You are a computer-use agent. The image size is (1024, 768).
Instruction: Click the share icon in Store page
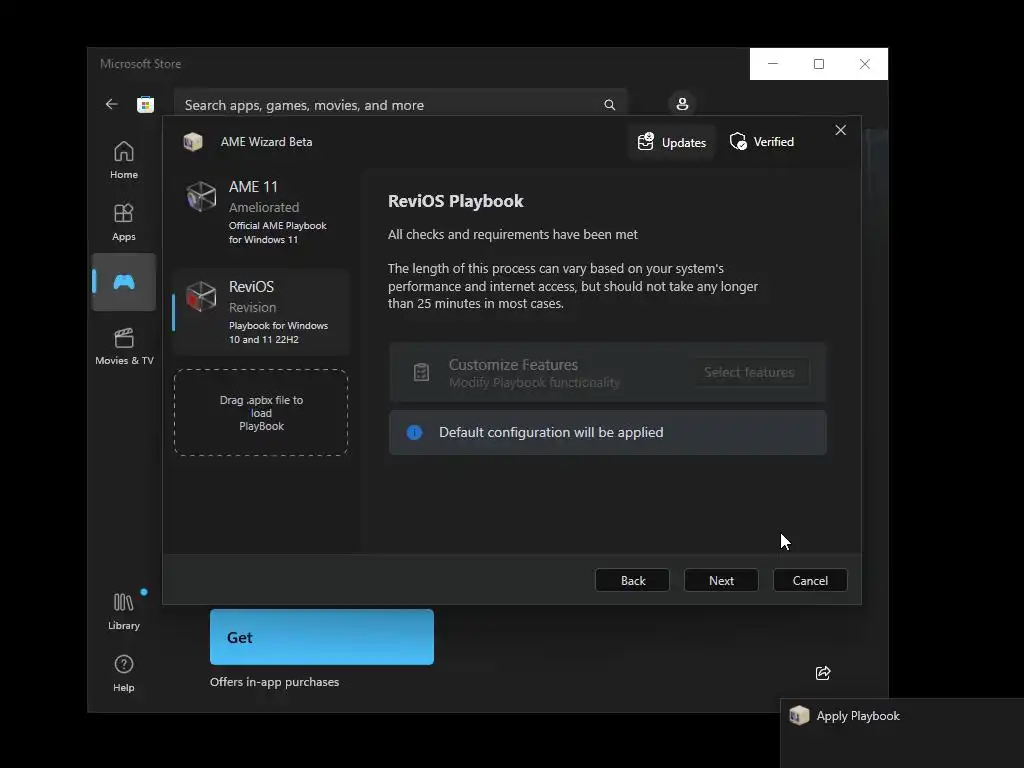823,673
